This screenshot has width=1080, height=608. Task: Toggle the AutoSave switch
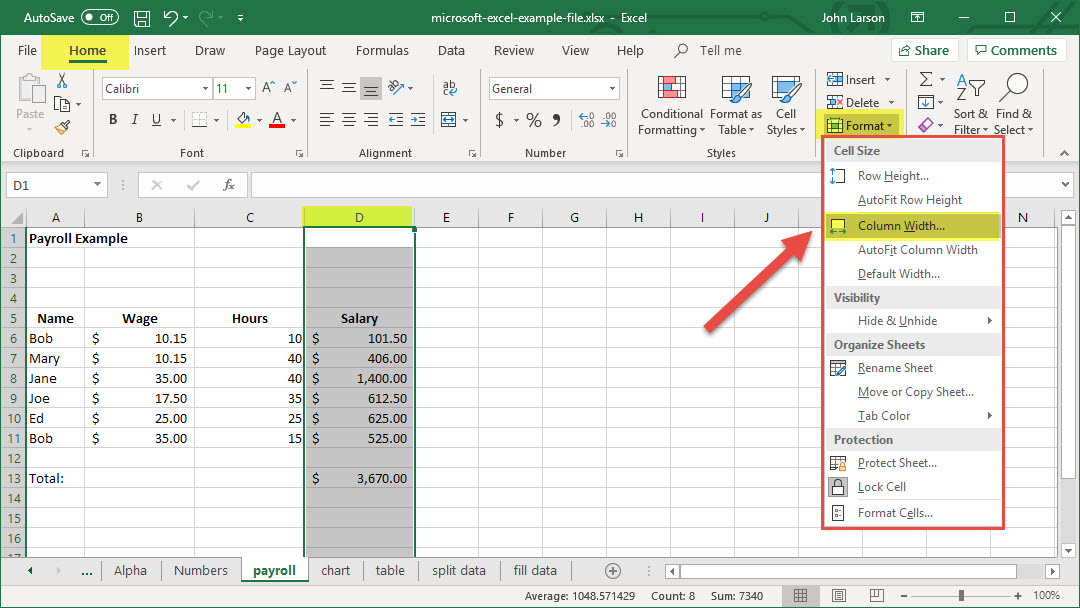(x=99, y=18)
